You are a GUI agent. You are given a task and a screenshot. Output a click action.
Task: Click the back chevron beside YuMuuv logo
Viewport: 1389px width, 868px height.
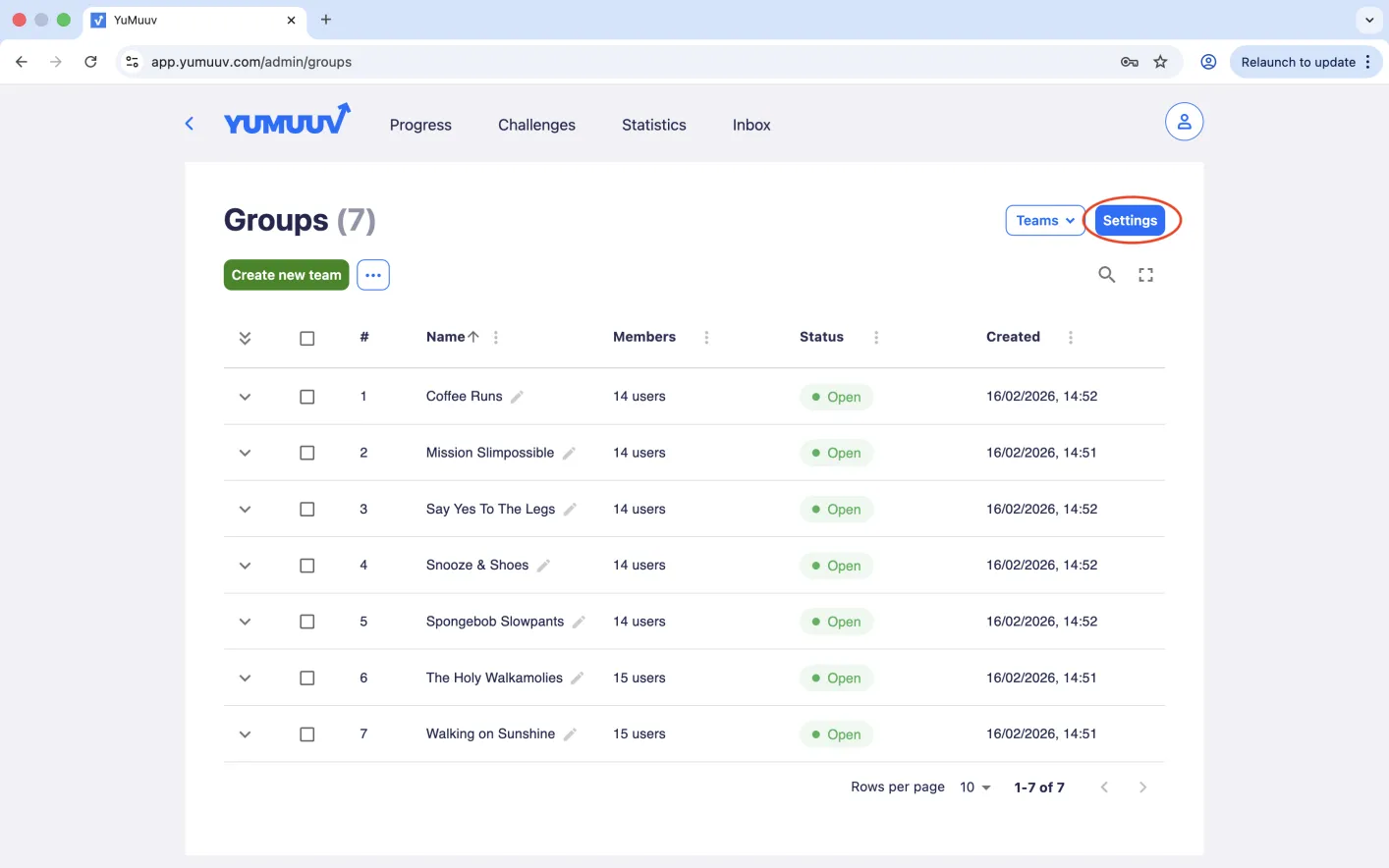(x=190, y=124)
